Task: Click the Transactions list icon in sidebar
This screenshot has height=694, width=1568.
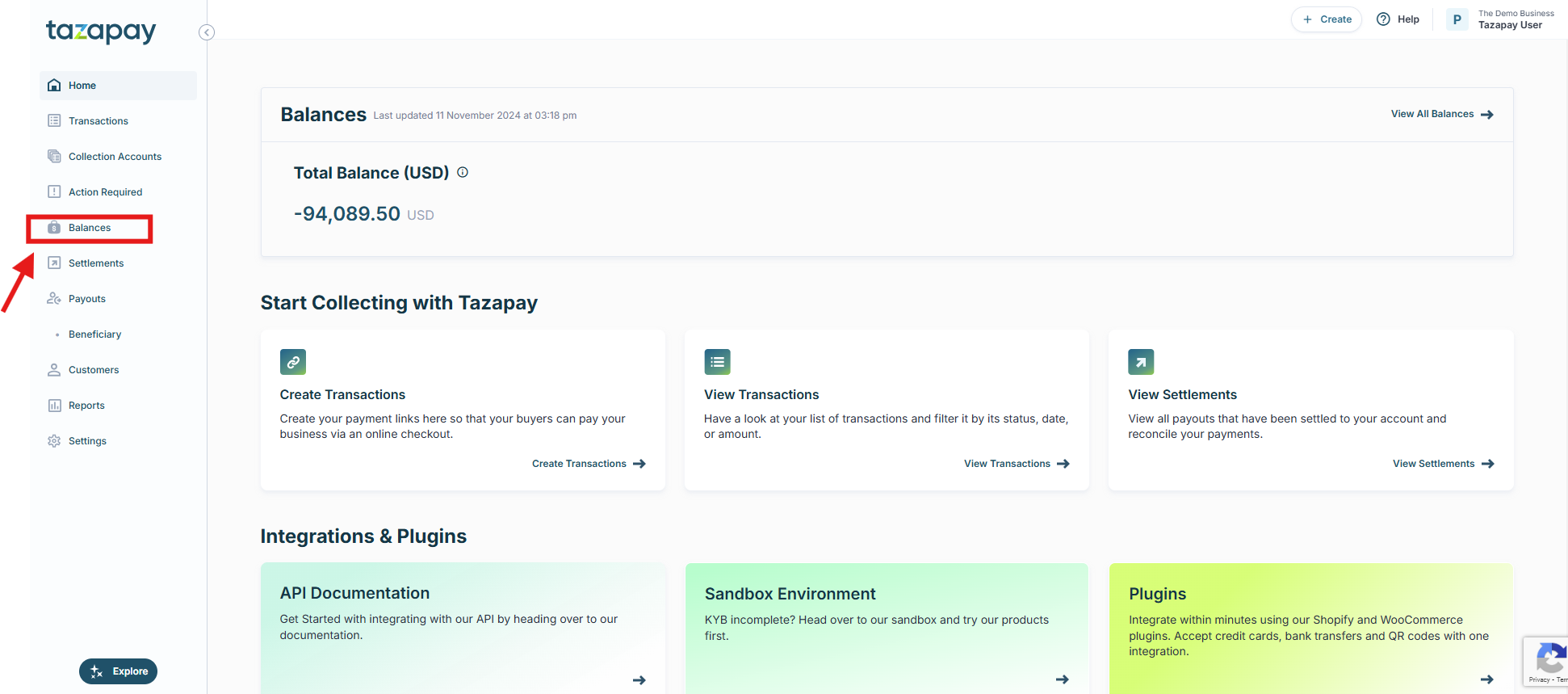Action: pyautogui.click(x=54, y=120)
